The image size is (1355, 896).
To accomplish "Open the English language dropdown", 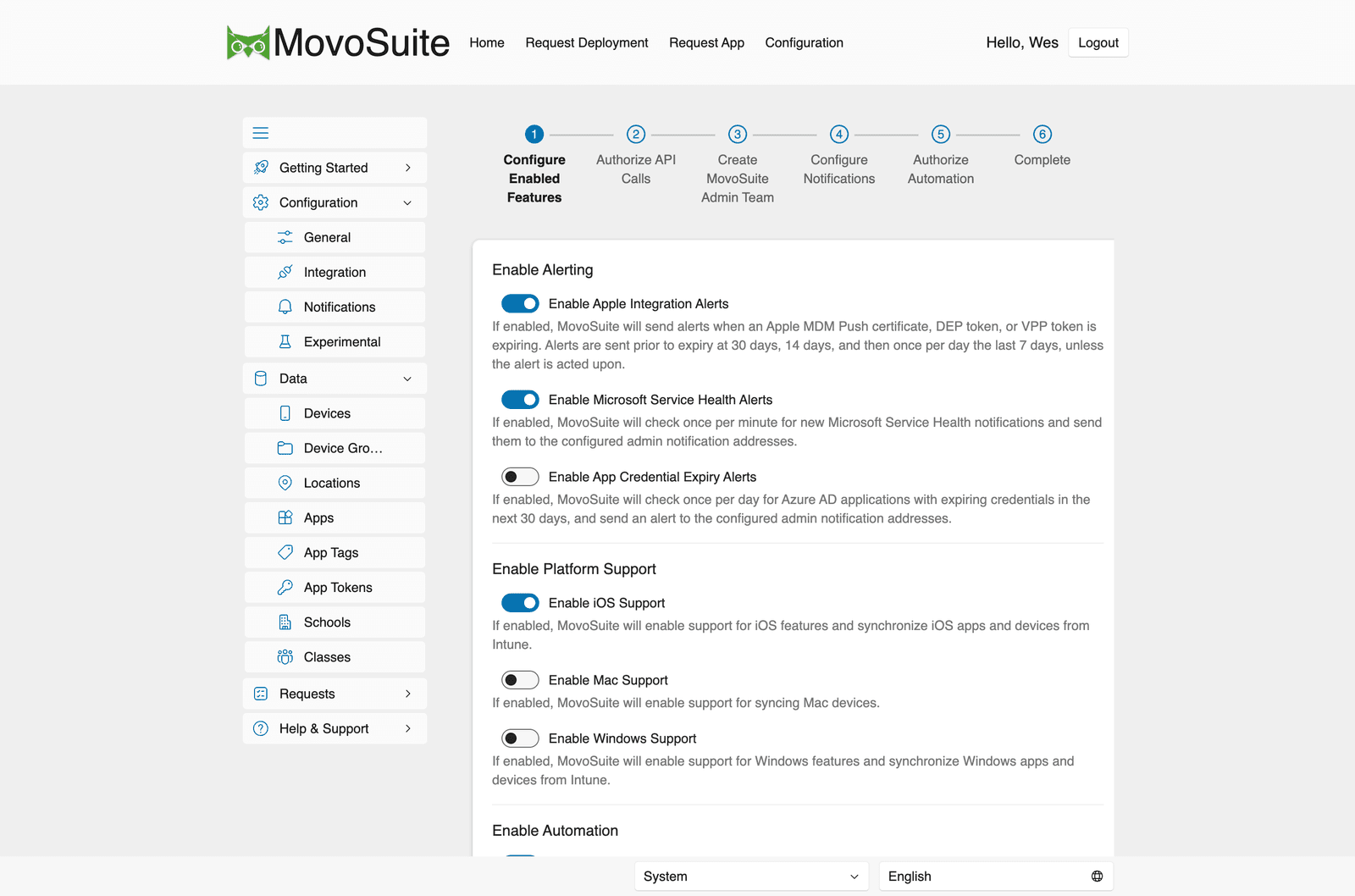I will (996, 877).
